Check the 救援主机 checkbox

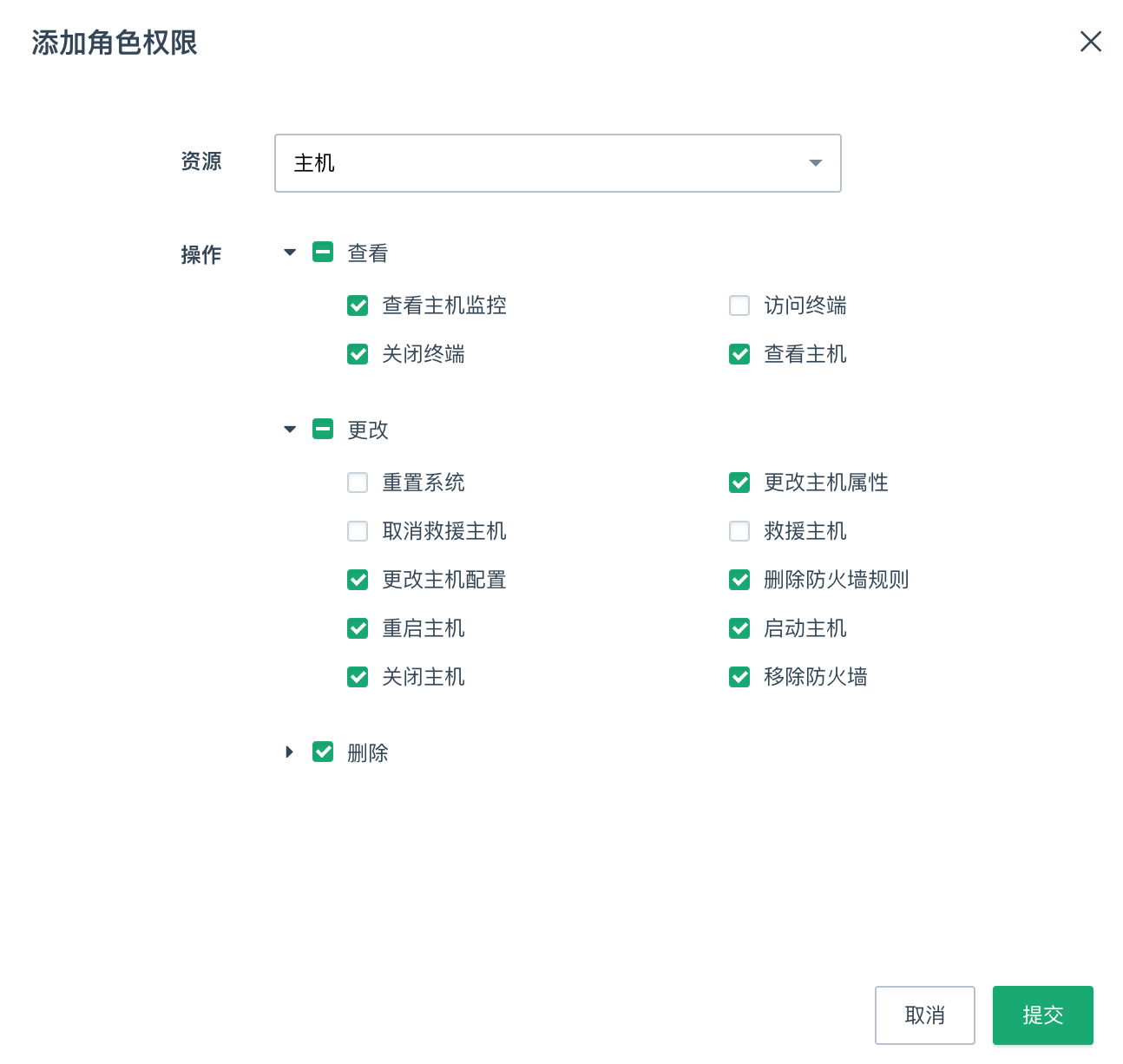pyautogui.click(x=739, y=531)
